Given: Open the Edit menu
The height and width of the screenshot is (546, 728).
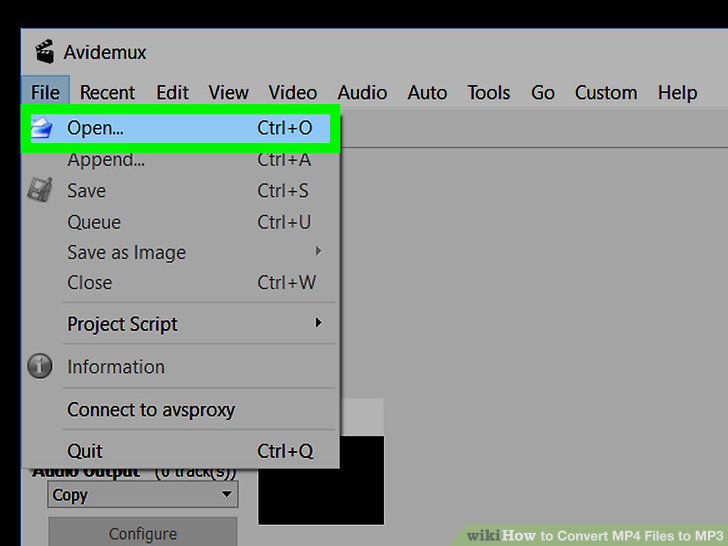Looking at the screenshot, I should [172, 93].
